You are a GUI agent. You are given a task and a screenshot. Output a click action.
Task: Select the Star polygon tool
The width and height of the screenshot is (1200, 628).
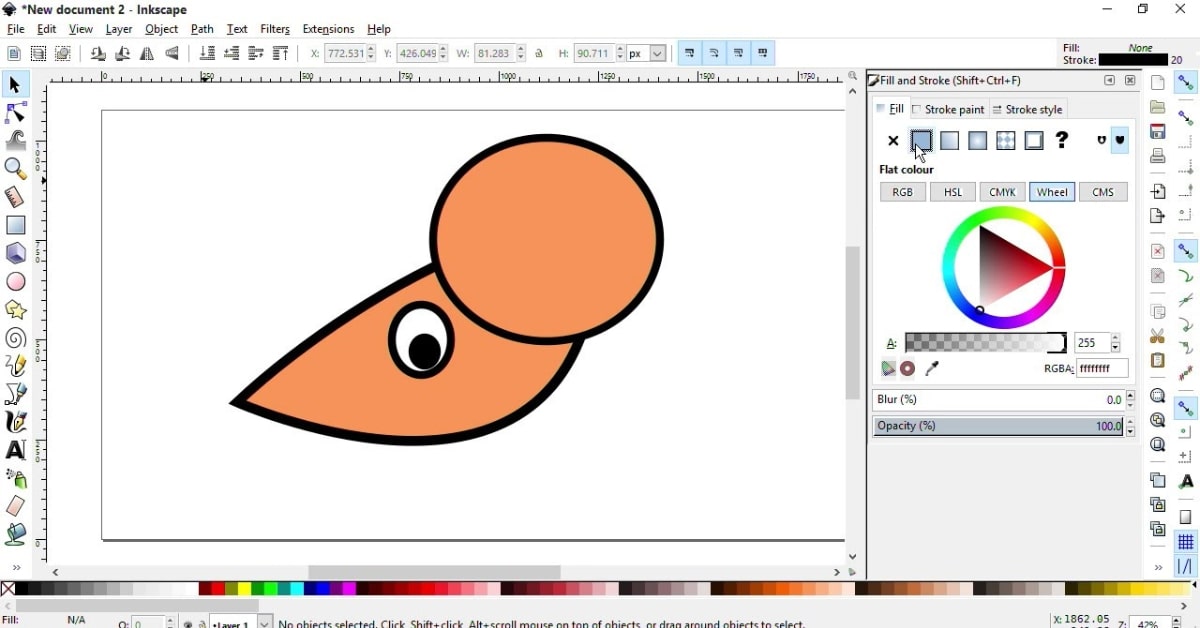pyautogui.click(x=15, y=310)
